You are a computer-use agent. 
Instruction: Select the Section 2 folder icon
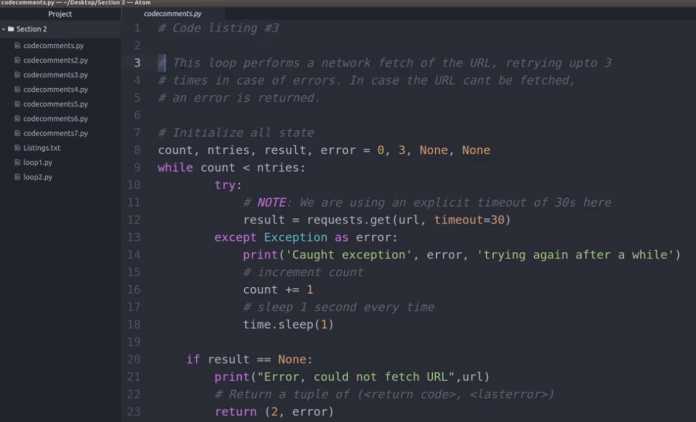(x=11, y=29)
